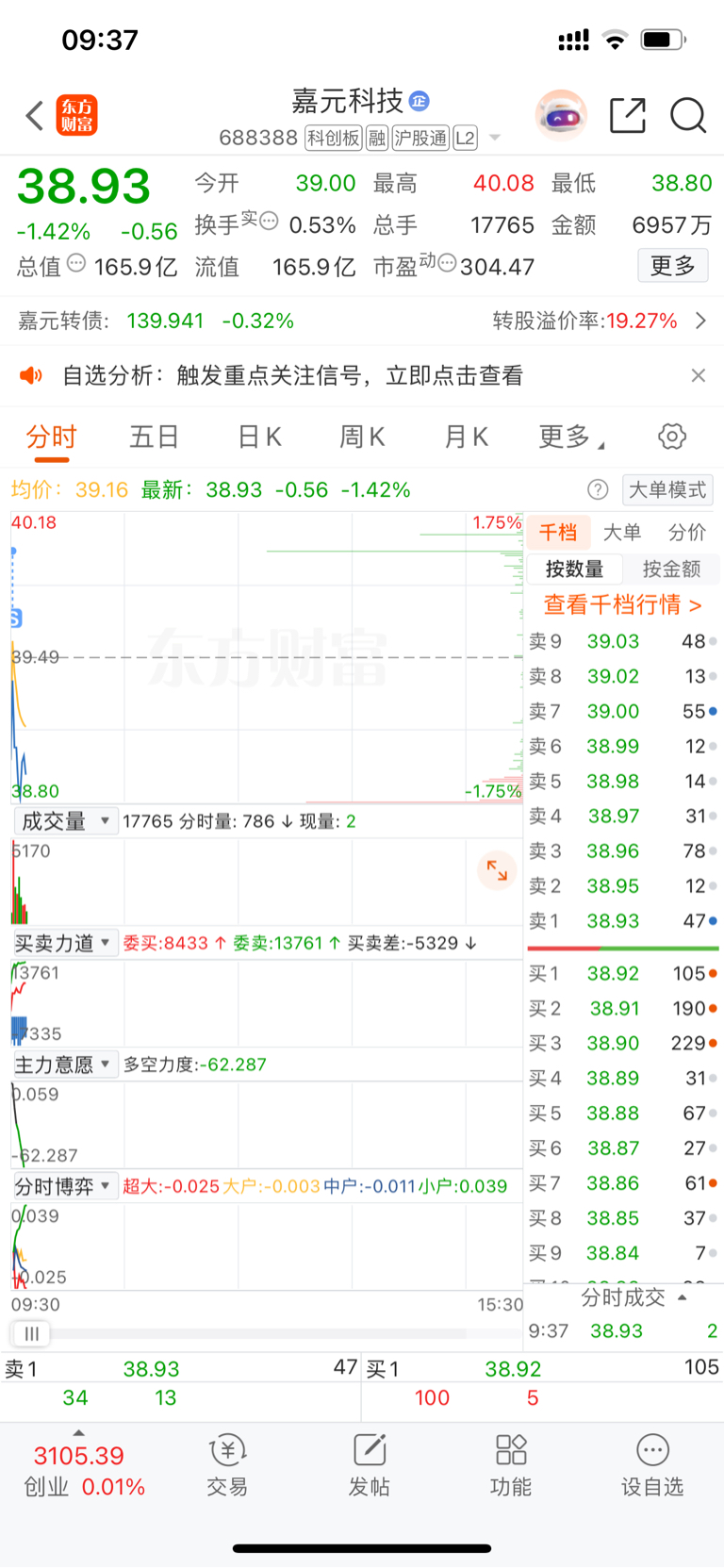This screenshot has width=724, height=1568.
Task: Expand the 更多 chart period dropdown
Action: coord(572,437)
